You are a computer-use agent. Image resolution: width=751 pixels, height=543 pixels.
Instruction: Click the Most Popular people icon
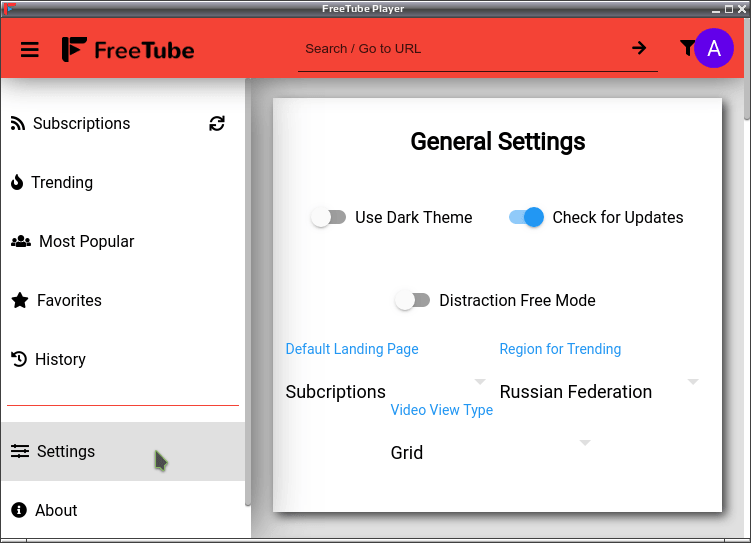point(21,241)
